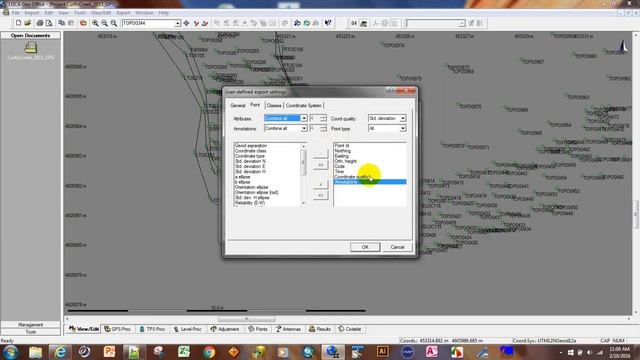
Task: Click the Management panel button
Action: click(x=31, y=325)
